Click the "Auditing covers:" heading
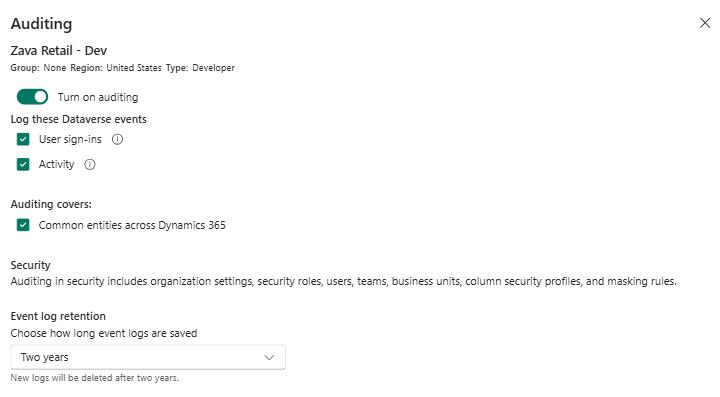720x397 pixels. pyautogui.click(x=51, y=204)
